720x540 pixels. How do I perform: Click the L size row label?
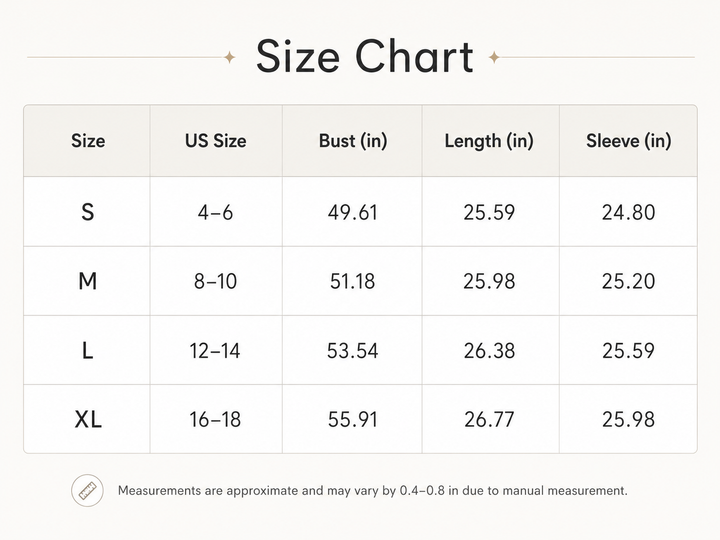point(88,351)
